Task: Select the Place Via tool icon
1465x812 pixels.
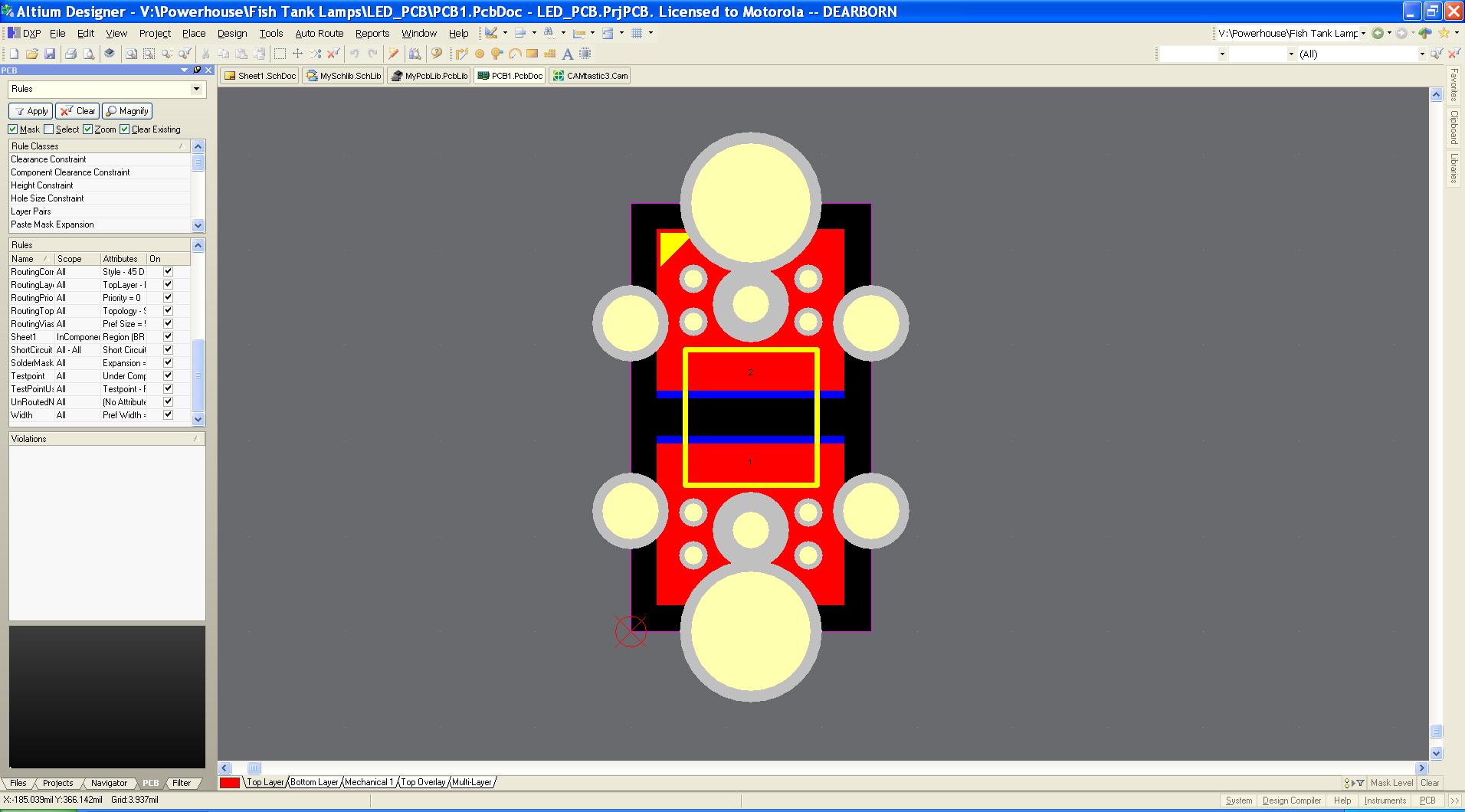Action: click(x=497, y=54)
